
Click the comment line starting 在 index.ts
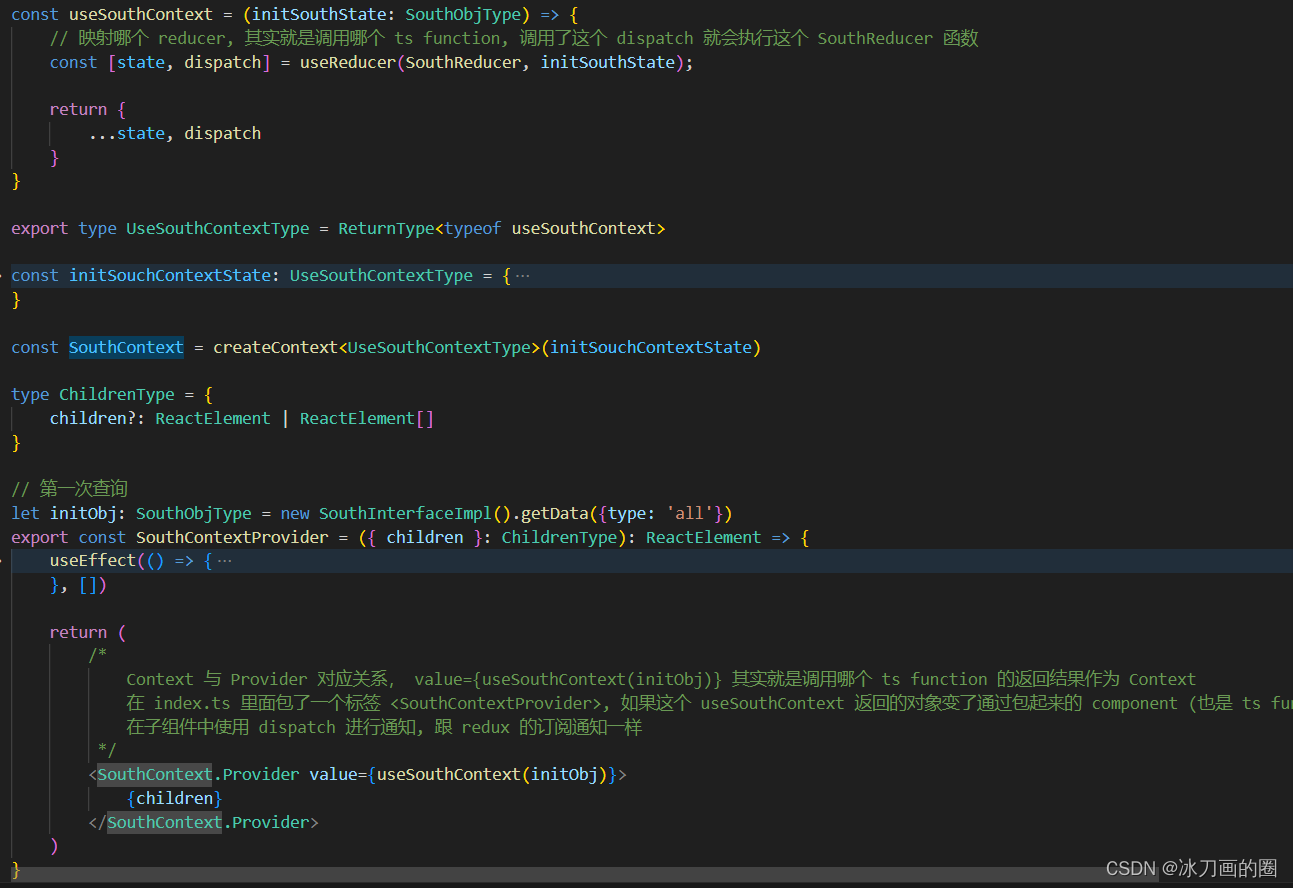tap(709, 703)
